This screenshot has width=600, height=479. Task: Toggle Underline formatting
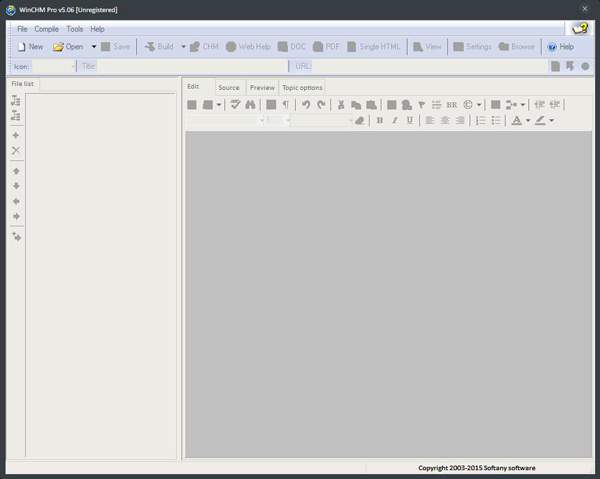pos(409,121)
